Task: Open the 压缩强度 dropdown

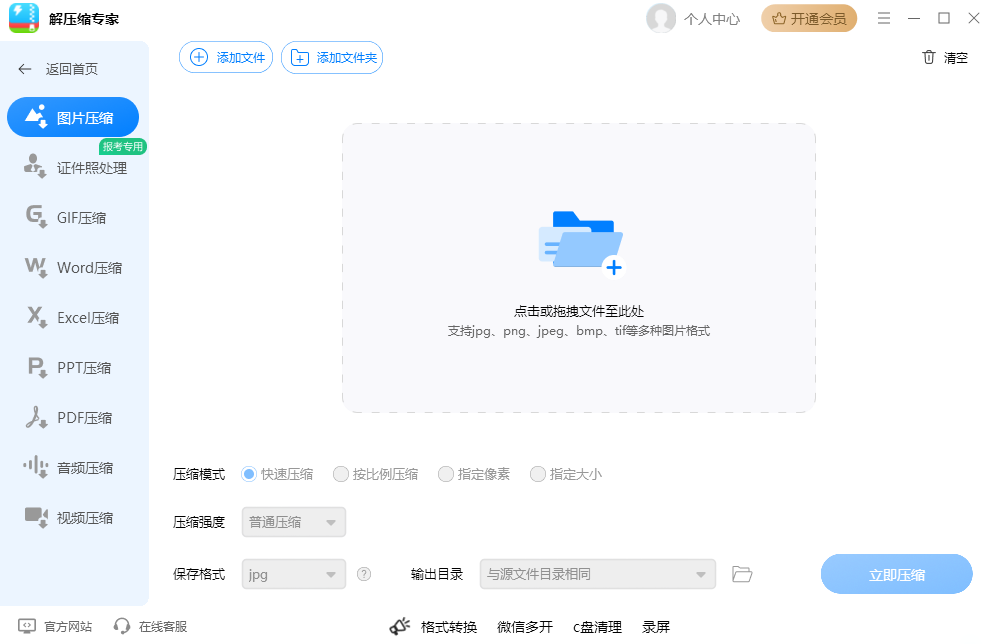Action: [293, 521]
